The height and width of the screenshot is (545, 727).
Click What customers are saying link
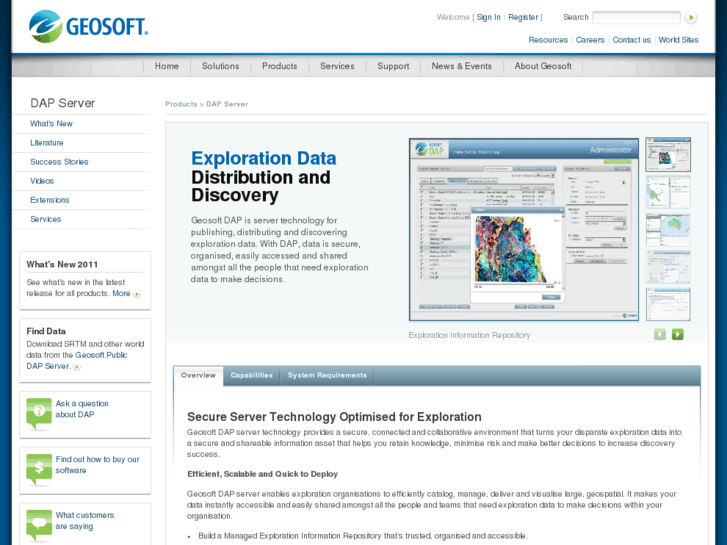(x=85, y=520)
